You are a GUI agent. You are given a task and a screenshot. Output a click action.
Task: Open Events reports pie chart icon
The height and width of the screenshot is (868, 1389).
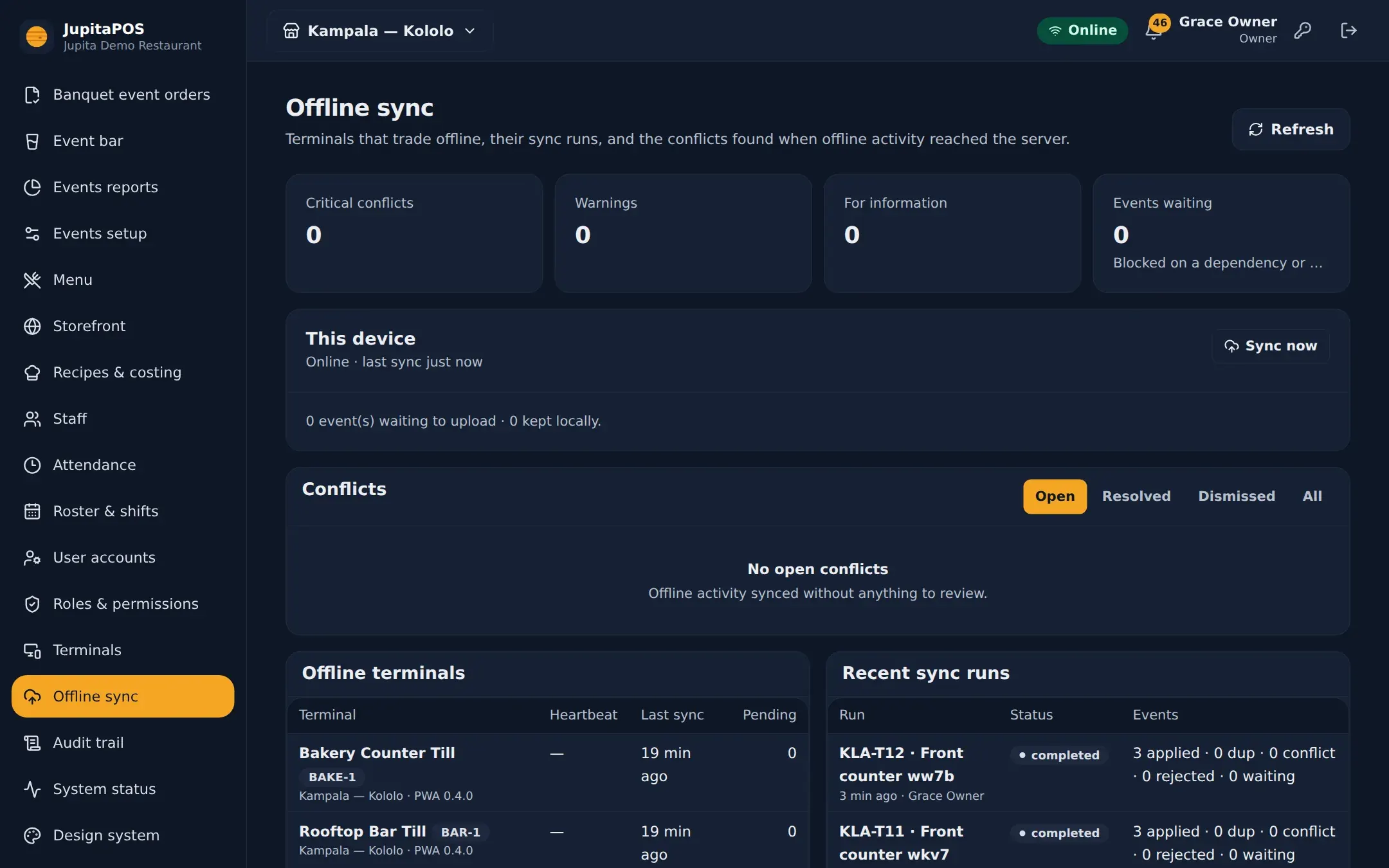click(x=32, y=187)
